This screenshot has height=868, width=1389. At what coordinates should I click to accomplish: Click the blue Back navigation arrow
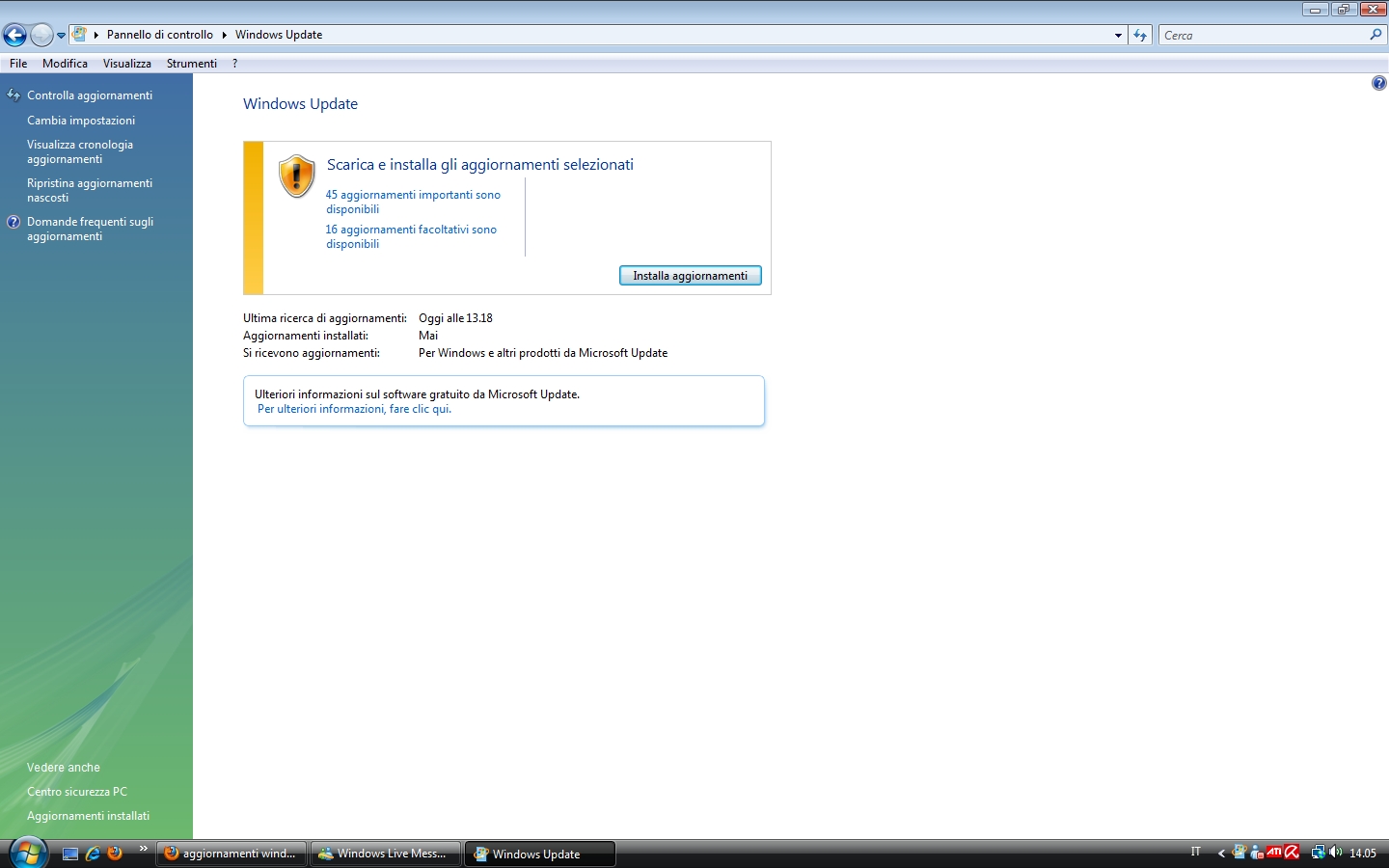tap(14, 36)
